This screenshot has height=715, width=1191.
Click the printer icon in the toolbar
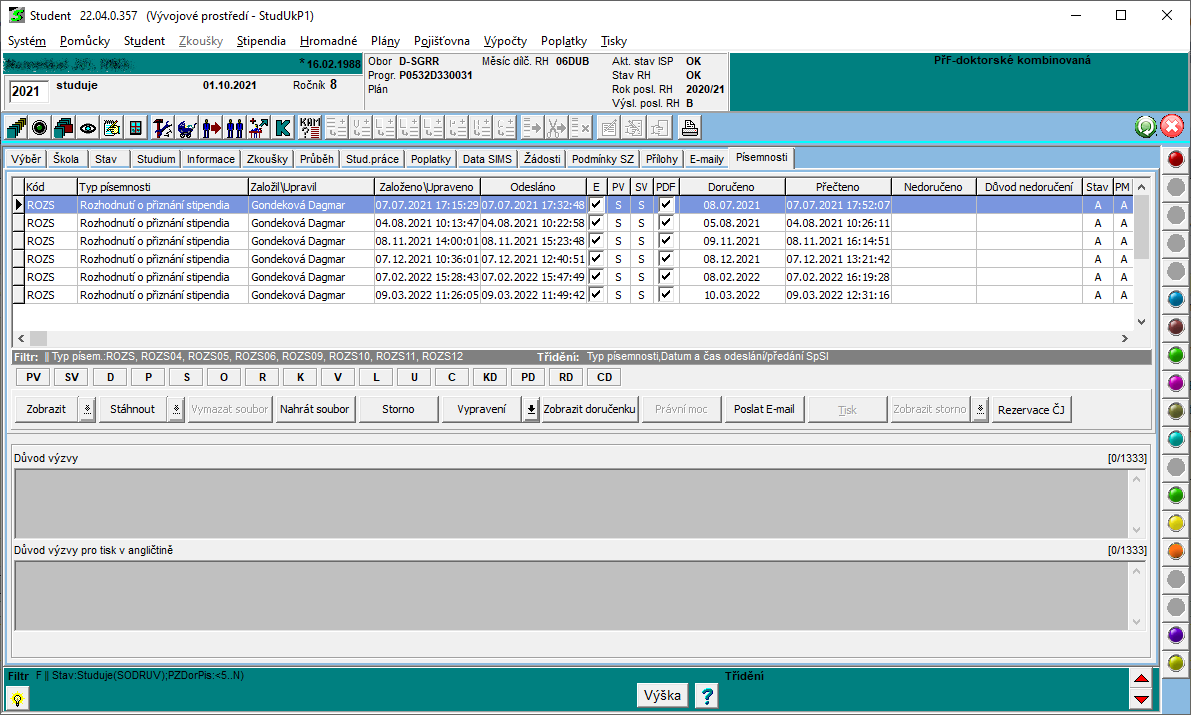(689, 128)
